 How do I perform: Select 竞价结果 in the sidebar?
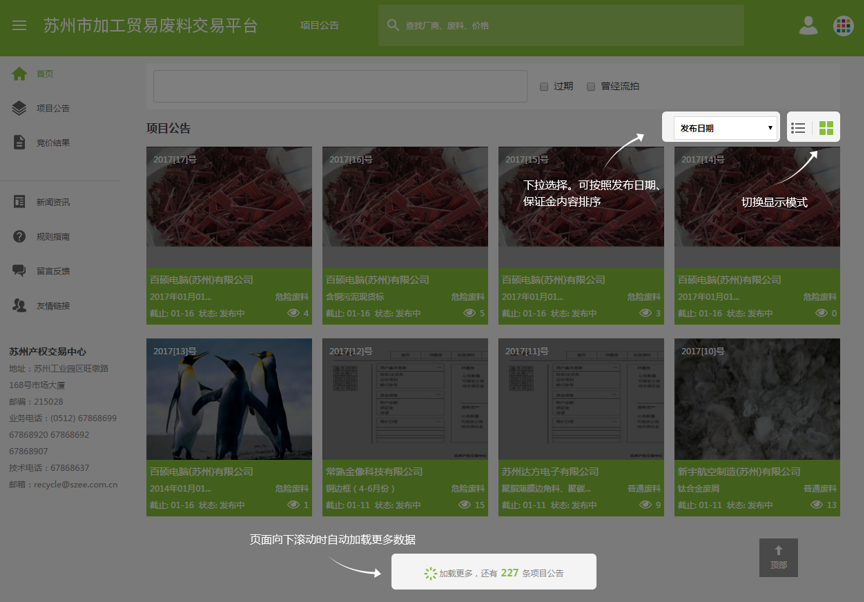53,143
